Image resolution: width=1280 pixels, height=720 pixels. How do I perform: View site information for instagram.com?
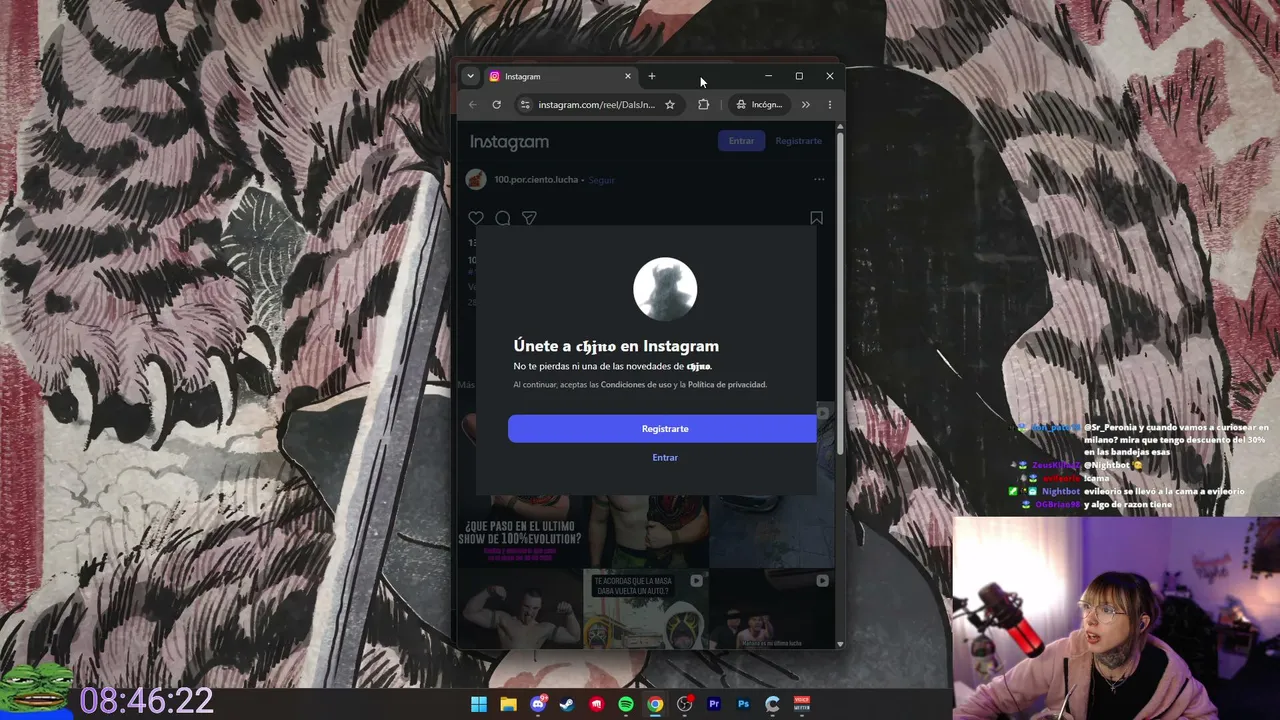pyautogui.click(x=525, y=104)
